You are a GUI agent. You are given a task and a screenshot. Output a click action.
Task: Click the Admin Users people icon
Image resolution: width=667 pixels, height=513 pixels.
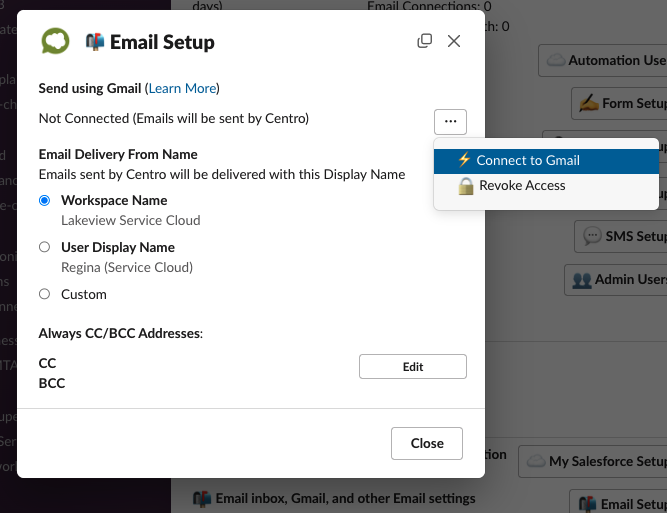(582, 280)
